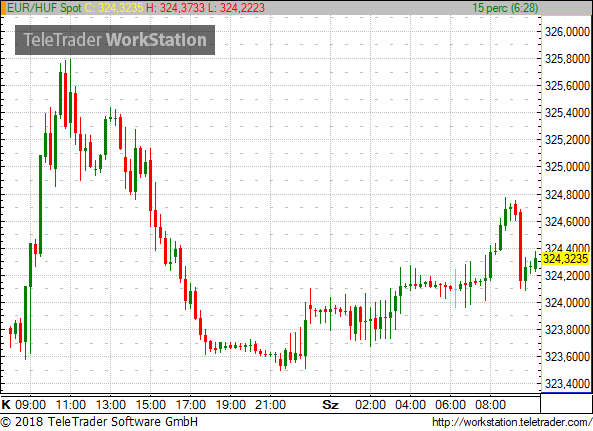Click the EUR/HUF Spot title label
Image resolution: width=593 pixels, height=431 pixels.
point(44,8)
